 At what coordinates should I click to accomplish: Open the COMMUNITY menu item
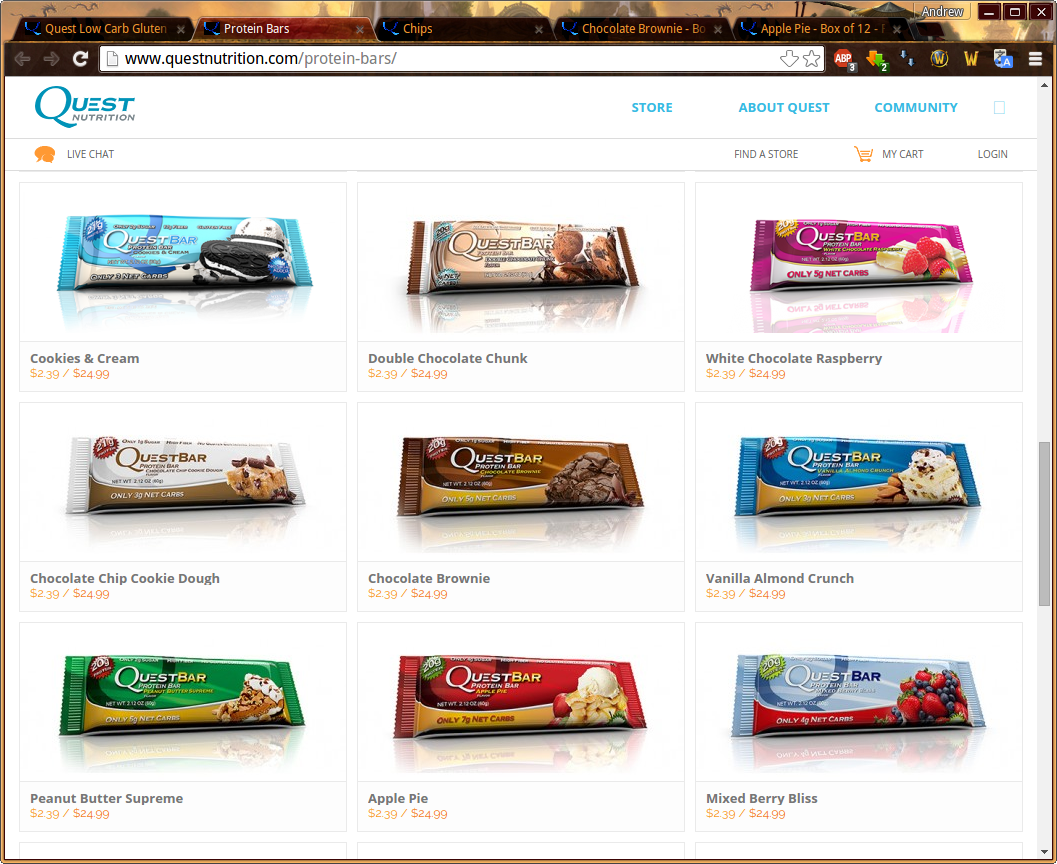click(915, 107)
